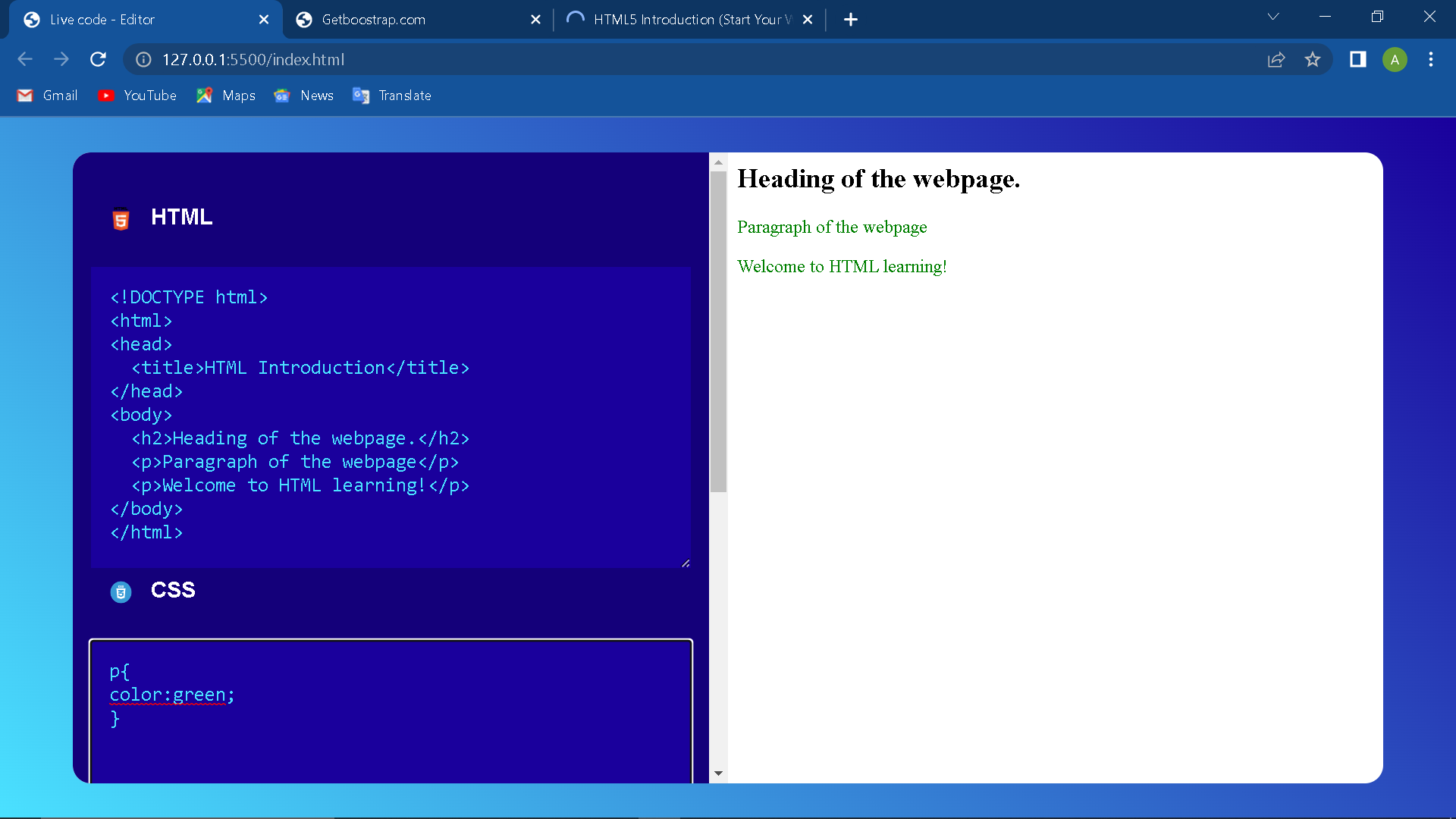The width and height of the screenshot is (1456, 819).
Task: Go forward to the next page
Action: pos(61,59)
